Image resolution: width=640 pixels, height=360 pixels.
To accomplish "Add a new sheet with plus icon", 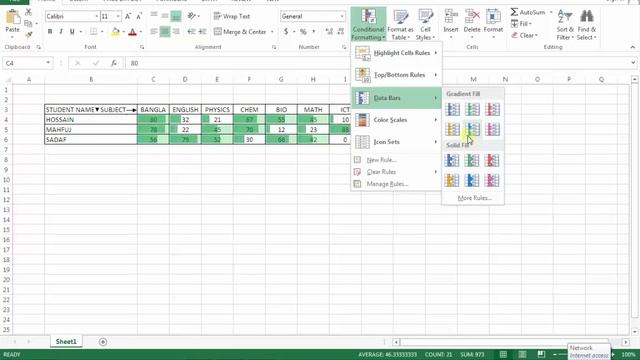I will [103, 342].
